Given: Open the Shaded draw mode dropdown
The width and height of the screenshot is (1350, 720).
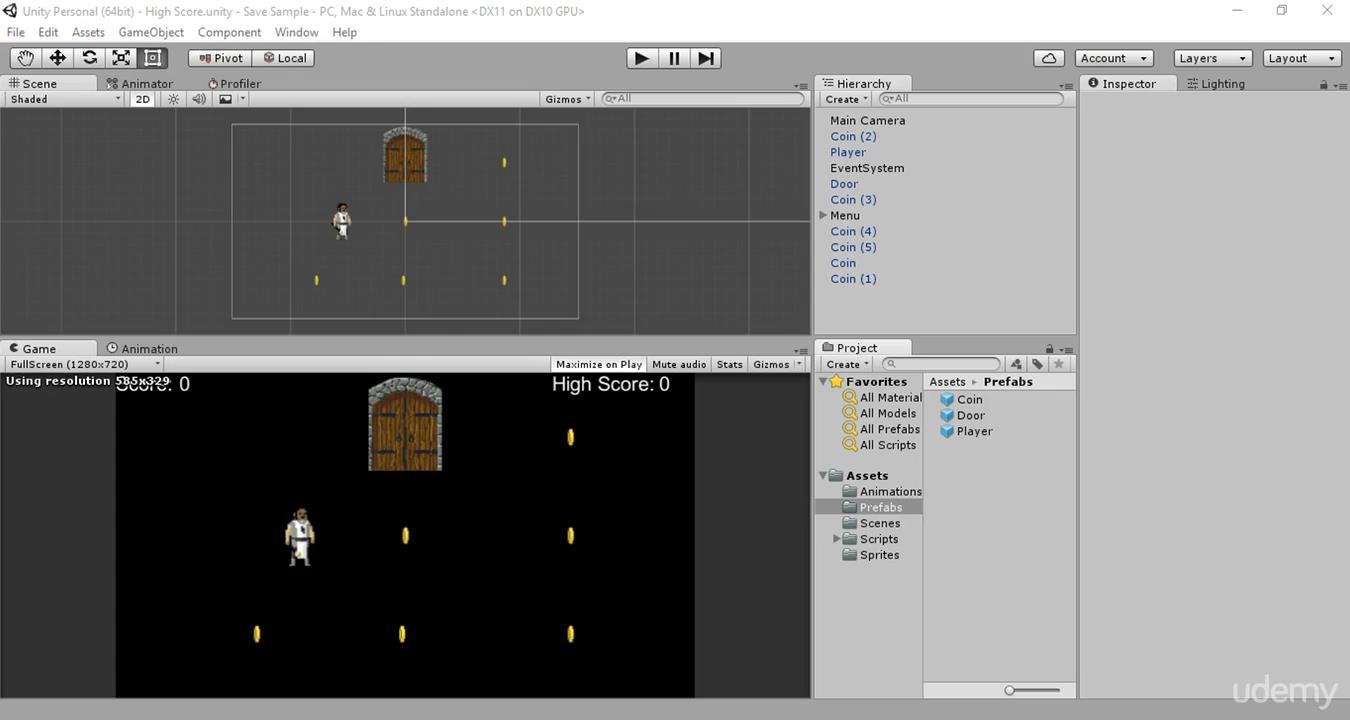Looking at the screenshot, I should 60,98.
